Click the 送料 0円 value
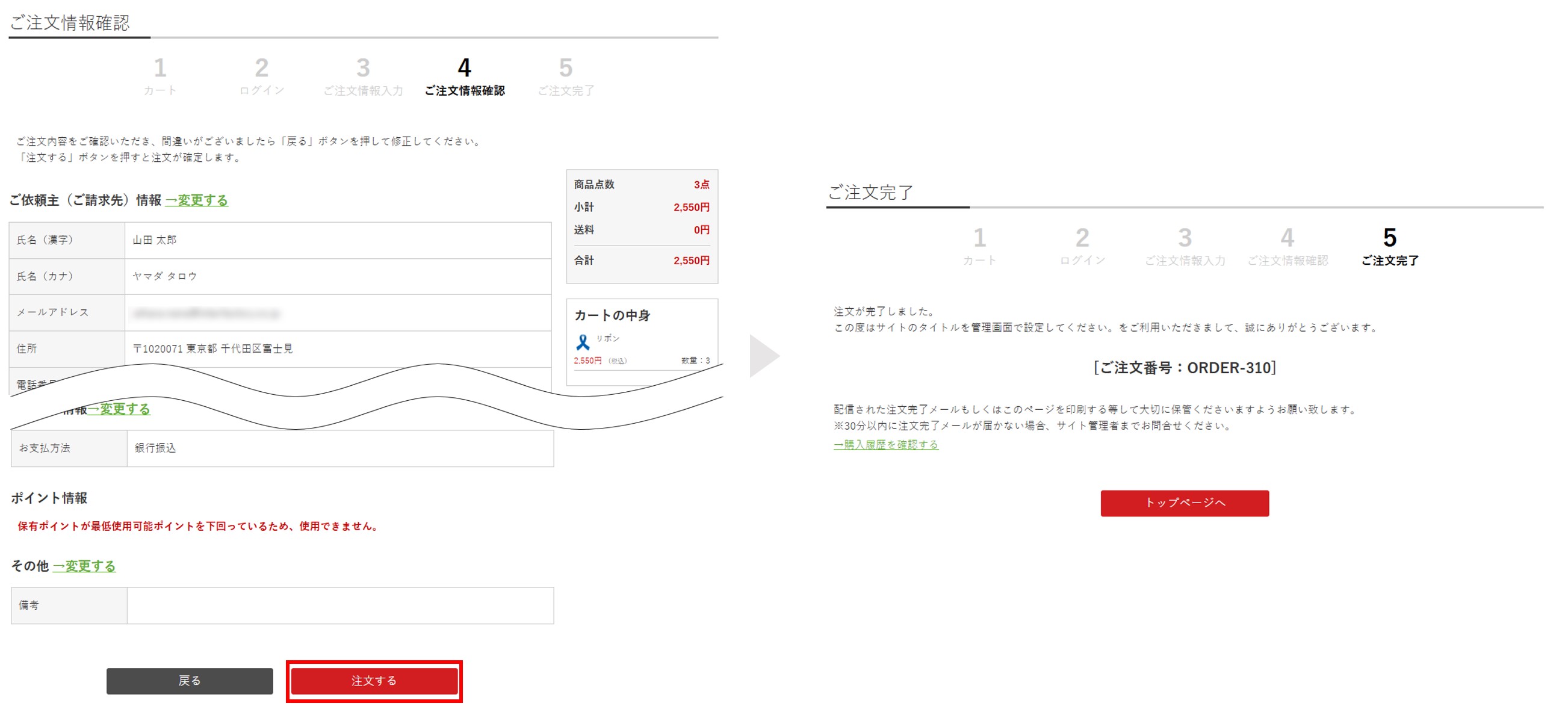This screenshot has height=712, width=1568. tap(701, 230)
